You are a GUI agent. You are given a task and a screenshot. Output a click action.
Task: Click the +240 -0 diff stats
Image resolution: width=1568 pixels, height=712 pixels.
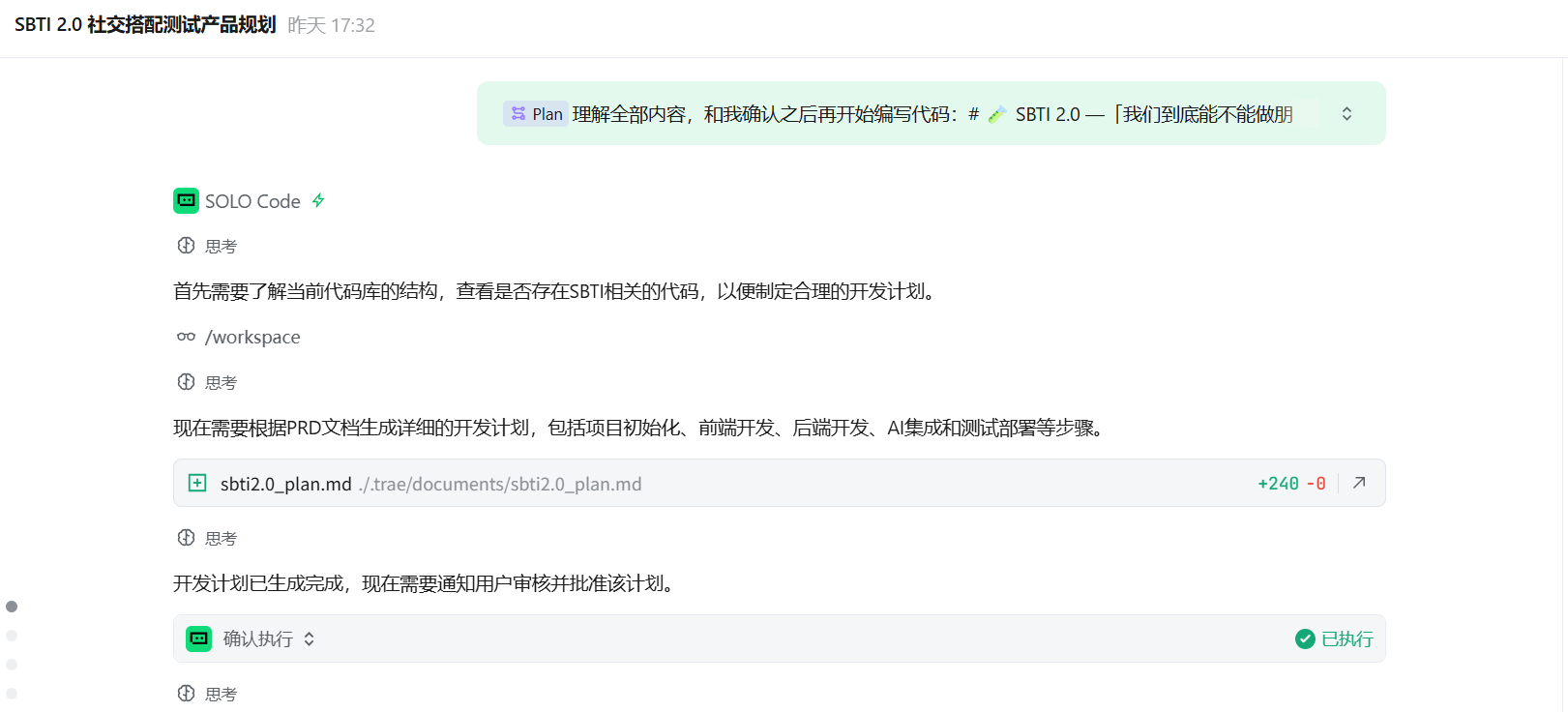(x=1291, y=484)
